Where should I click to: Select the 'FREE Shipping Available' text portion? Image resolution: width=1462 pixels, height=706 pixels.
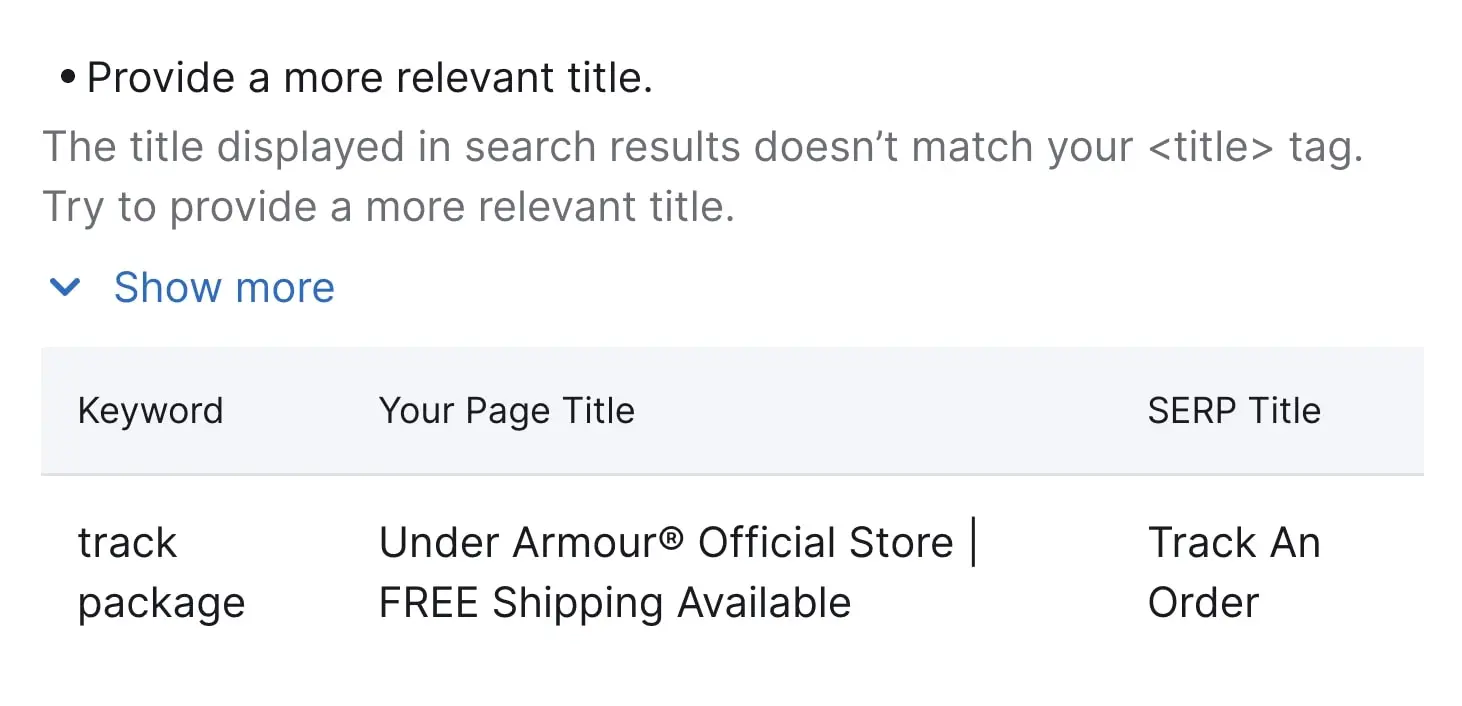(x=614, y=602)
